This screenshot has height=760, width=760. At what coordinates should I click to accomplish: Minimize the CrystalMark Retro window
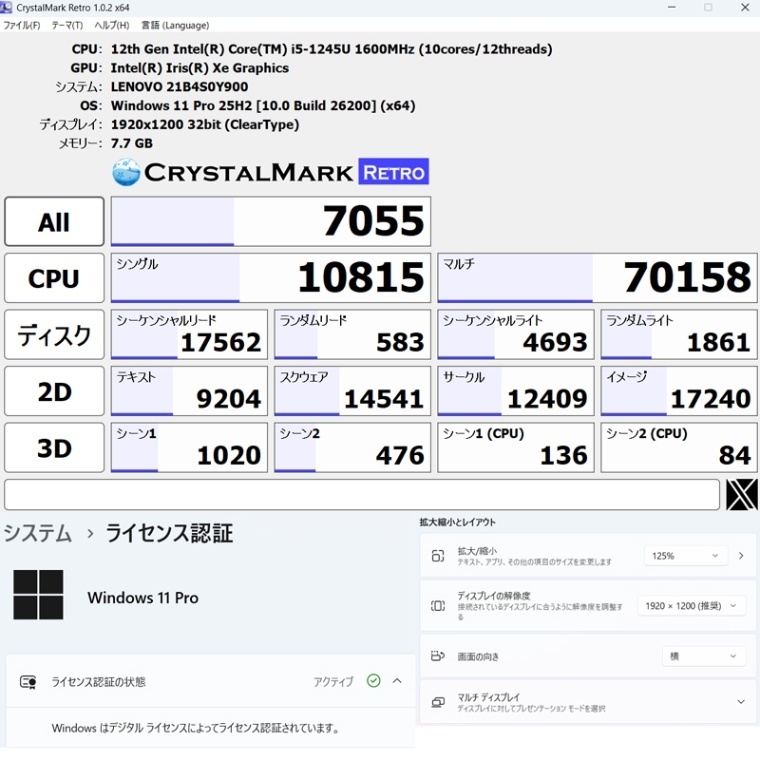671,7
